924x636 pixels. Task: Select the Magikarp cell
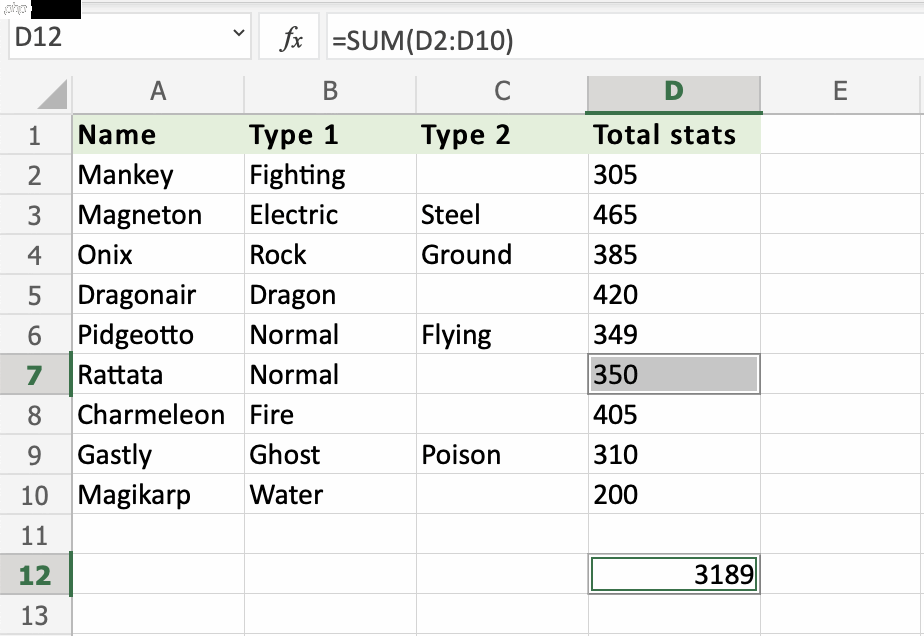click(x=158, y=495)
